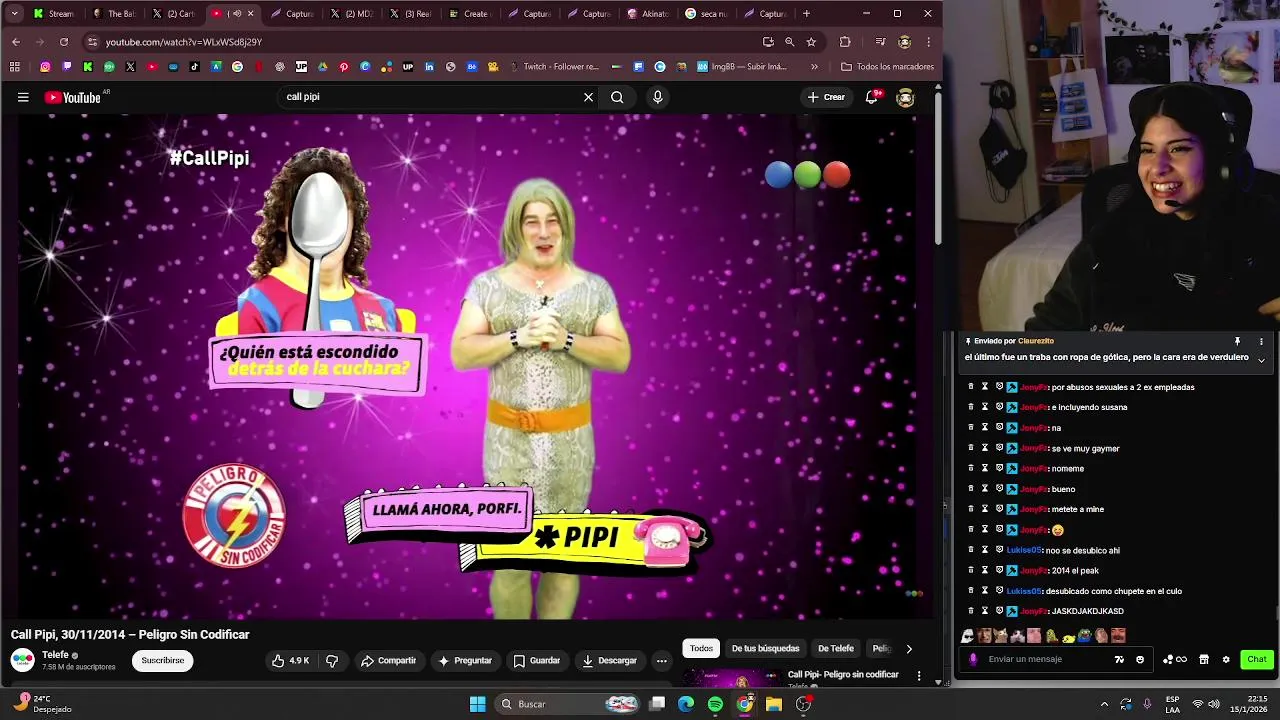The width and height of the screenshot is (1280, 720).
Task: Open the YouTube guide hamburger menu
Action: [x=23, y=97]
